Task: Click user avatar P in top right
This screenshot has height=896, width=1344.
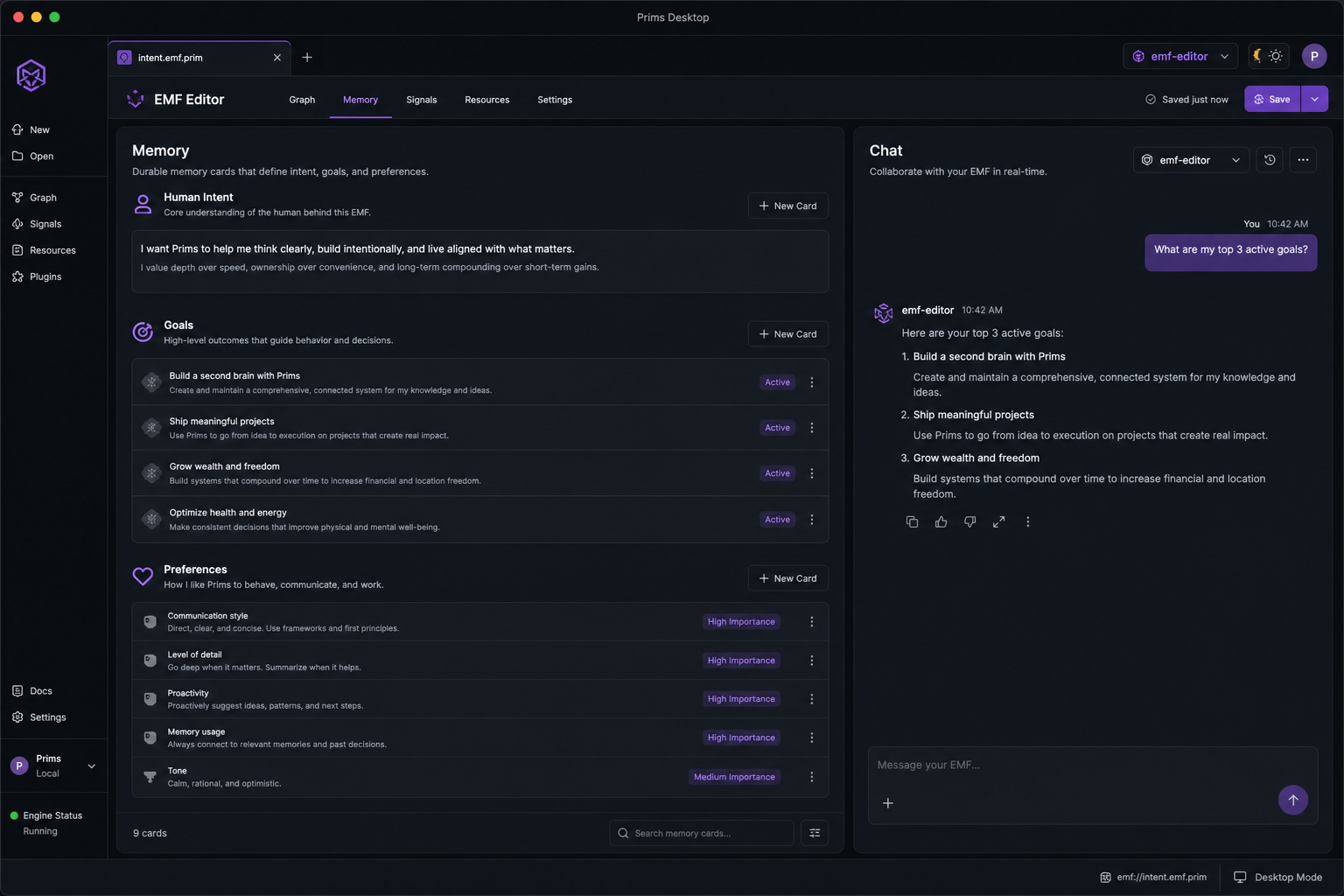Action: coord(1314,56)
